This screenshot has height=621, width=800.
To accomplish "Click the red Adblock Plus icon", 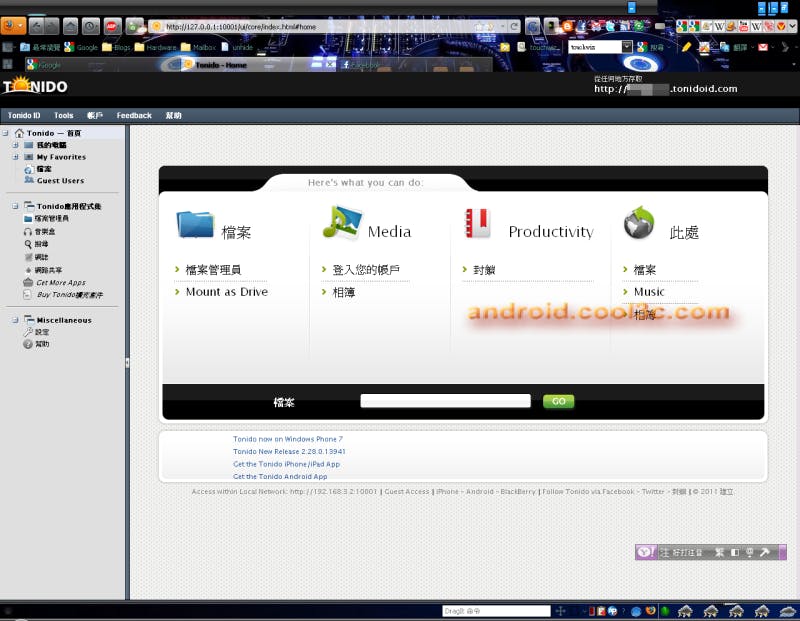I will (112, 26).
